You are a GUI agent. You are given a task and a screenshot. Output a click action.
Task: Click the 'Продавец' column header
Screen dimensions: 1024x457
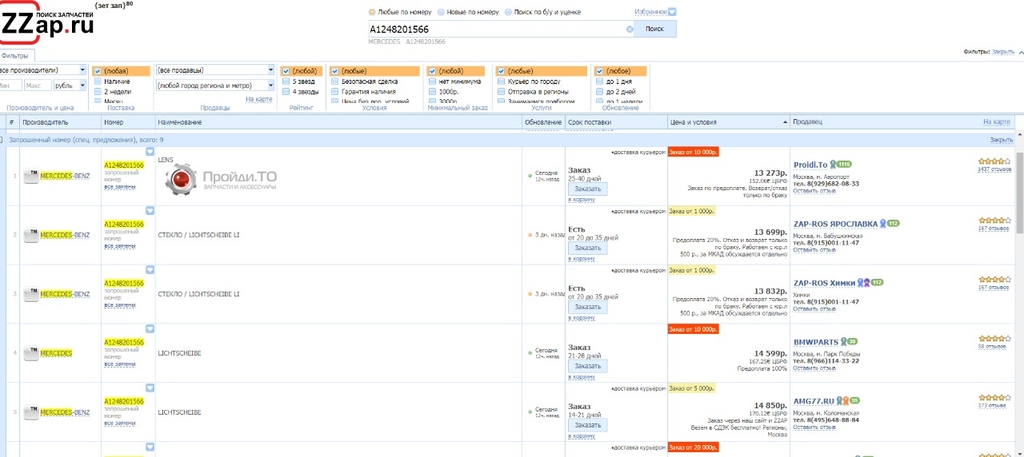coord(808,122)
